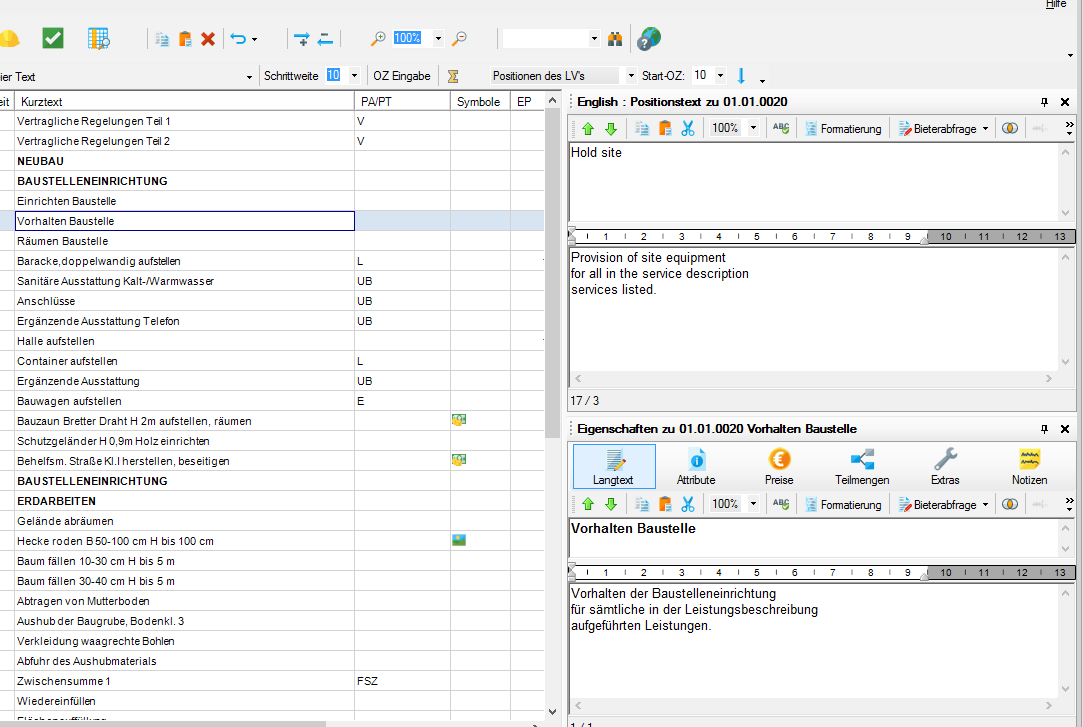Select the row 'Abtragen von Mutterboden'
The height and width of the screenshot is (727, 1083).
tap(272, 601)
